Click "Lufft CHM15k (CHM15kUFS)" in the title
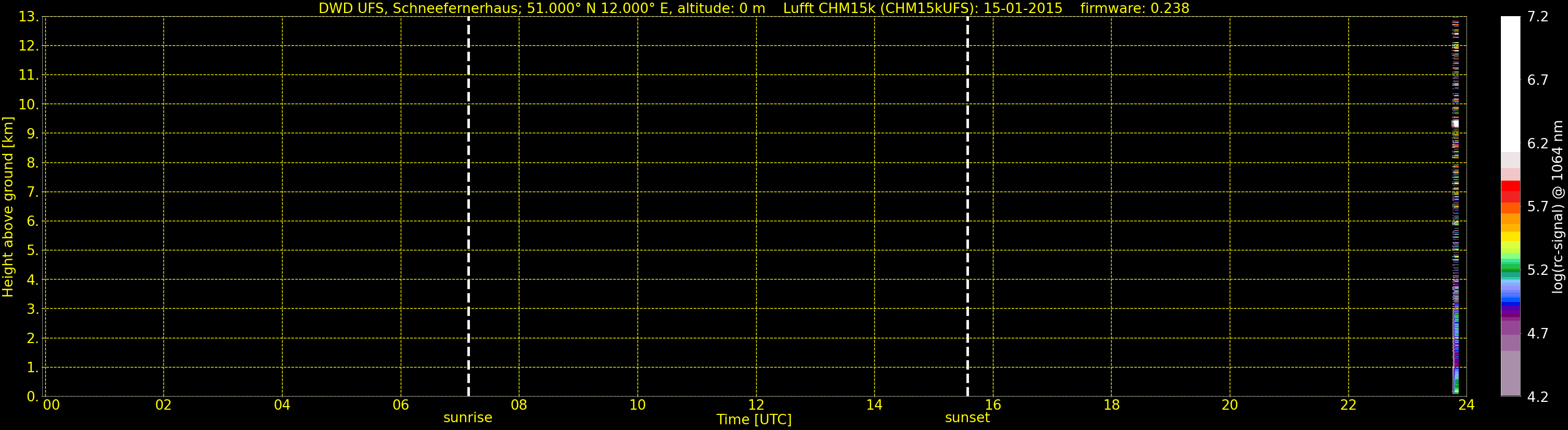The width and height of the screenshot is (1568, 430). click(880, 8)
